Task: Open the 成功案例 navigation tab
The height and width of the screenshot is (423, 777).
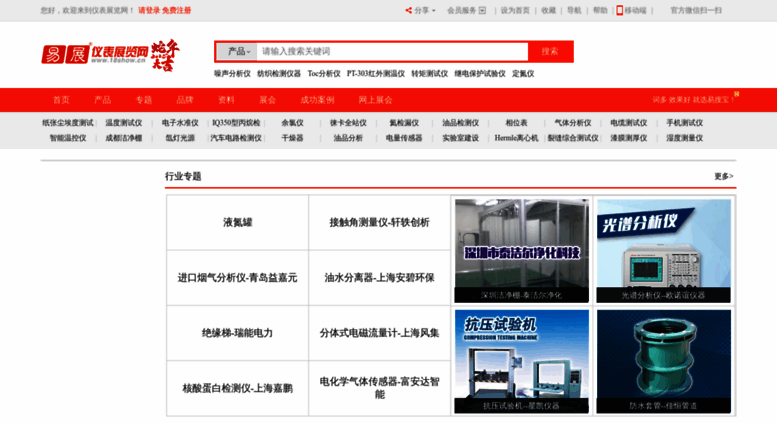Action: point(317,100)
